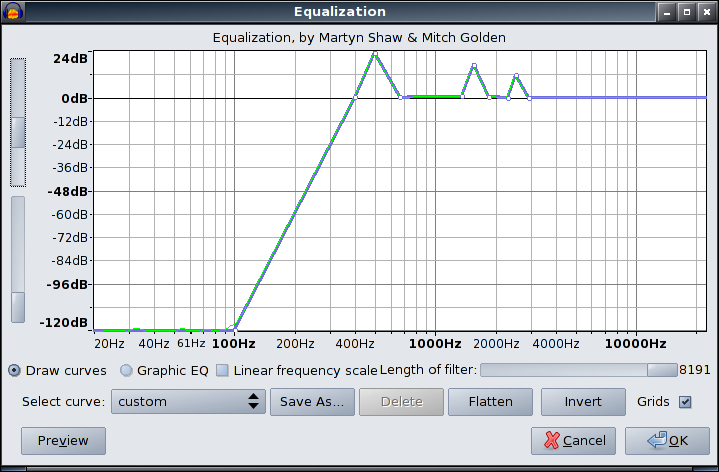Click the Invert button
Screen dimensions: 719x472
point(583,402)
